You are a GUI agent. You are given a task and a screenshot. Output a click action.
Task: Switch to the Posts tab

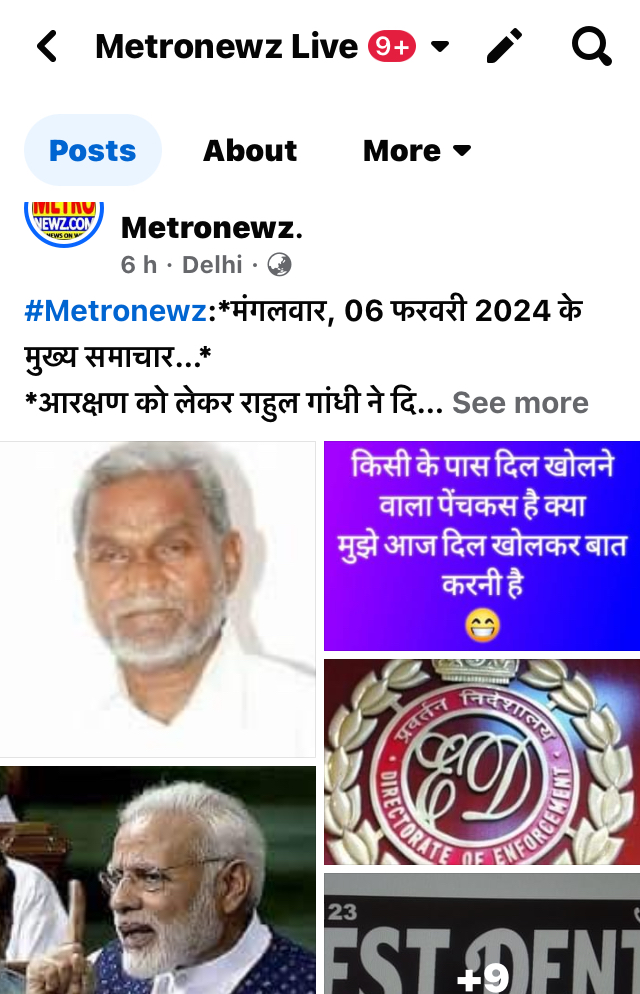pos(93,150)
